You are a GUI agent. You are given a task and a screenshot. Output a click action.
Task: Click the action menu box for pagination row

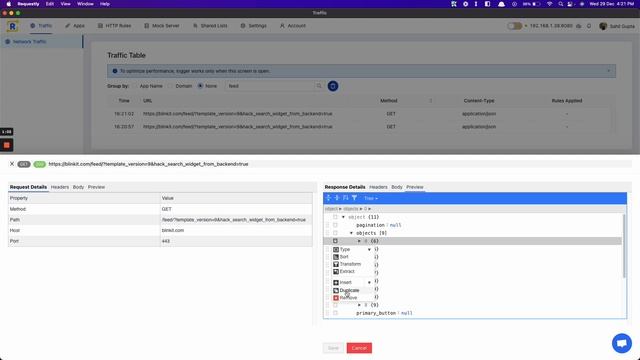point(335,225)
